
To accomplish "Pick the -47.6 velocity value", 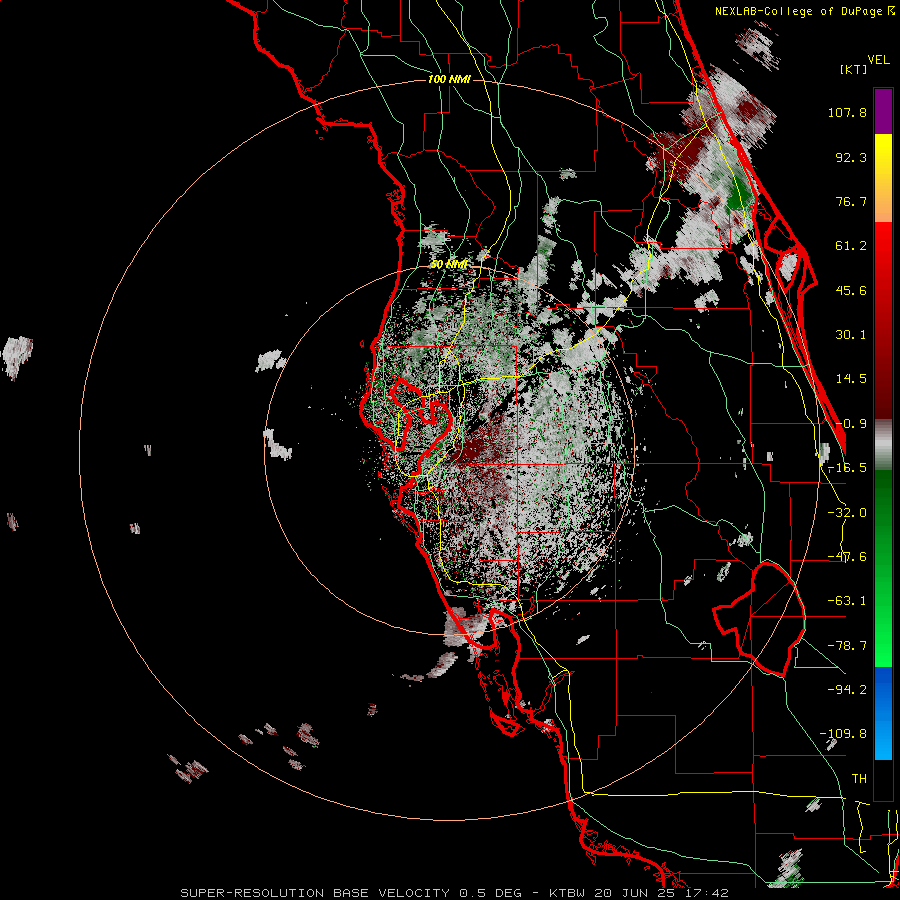I will (847, 557).
